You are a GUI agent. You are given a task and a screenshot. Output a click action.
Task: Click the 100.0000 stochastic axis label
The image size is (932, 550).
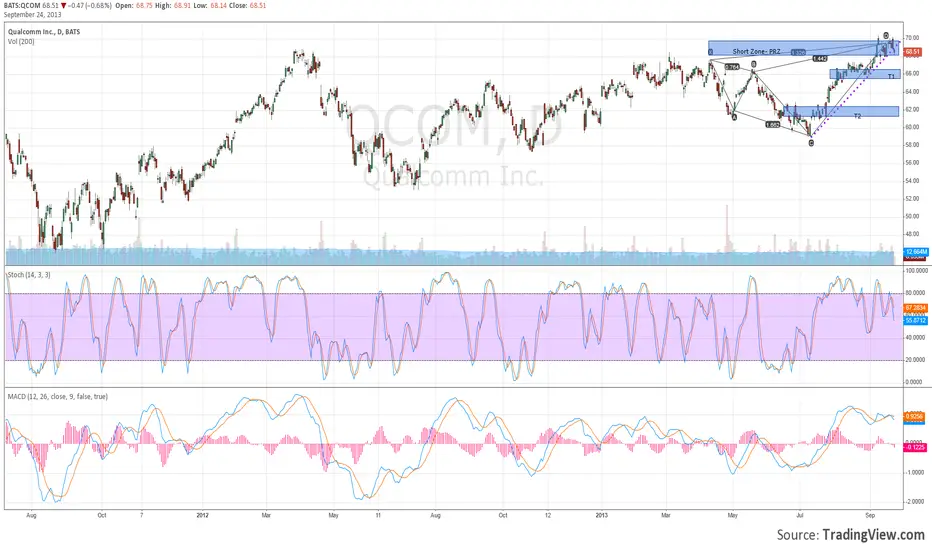pos(916,271)
